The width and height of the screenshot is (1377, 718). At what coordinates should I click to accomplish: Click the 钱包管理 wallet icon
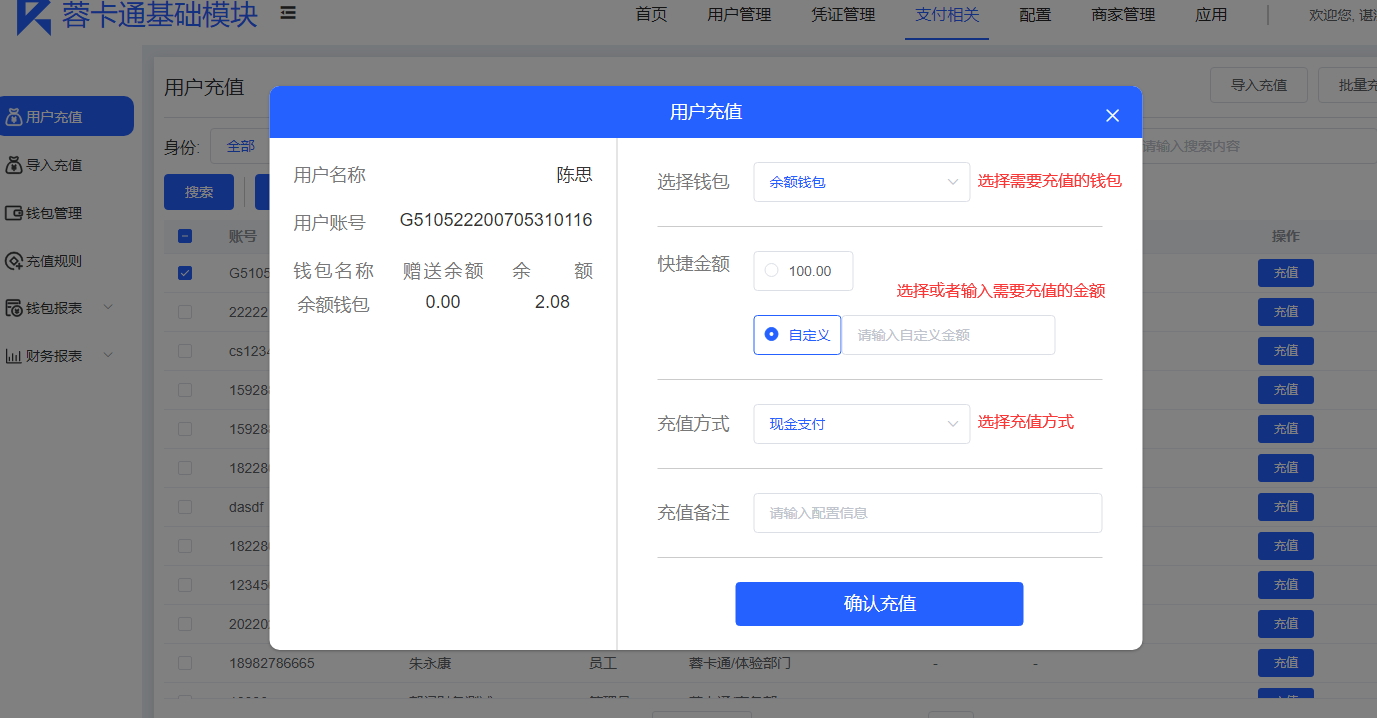[14, 213]
